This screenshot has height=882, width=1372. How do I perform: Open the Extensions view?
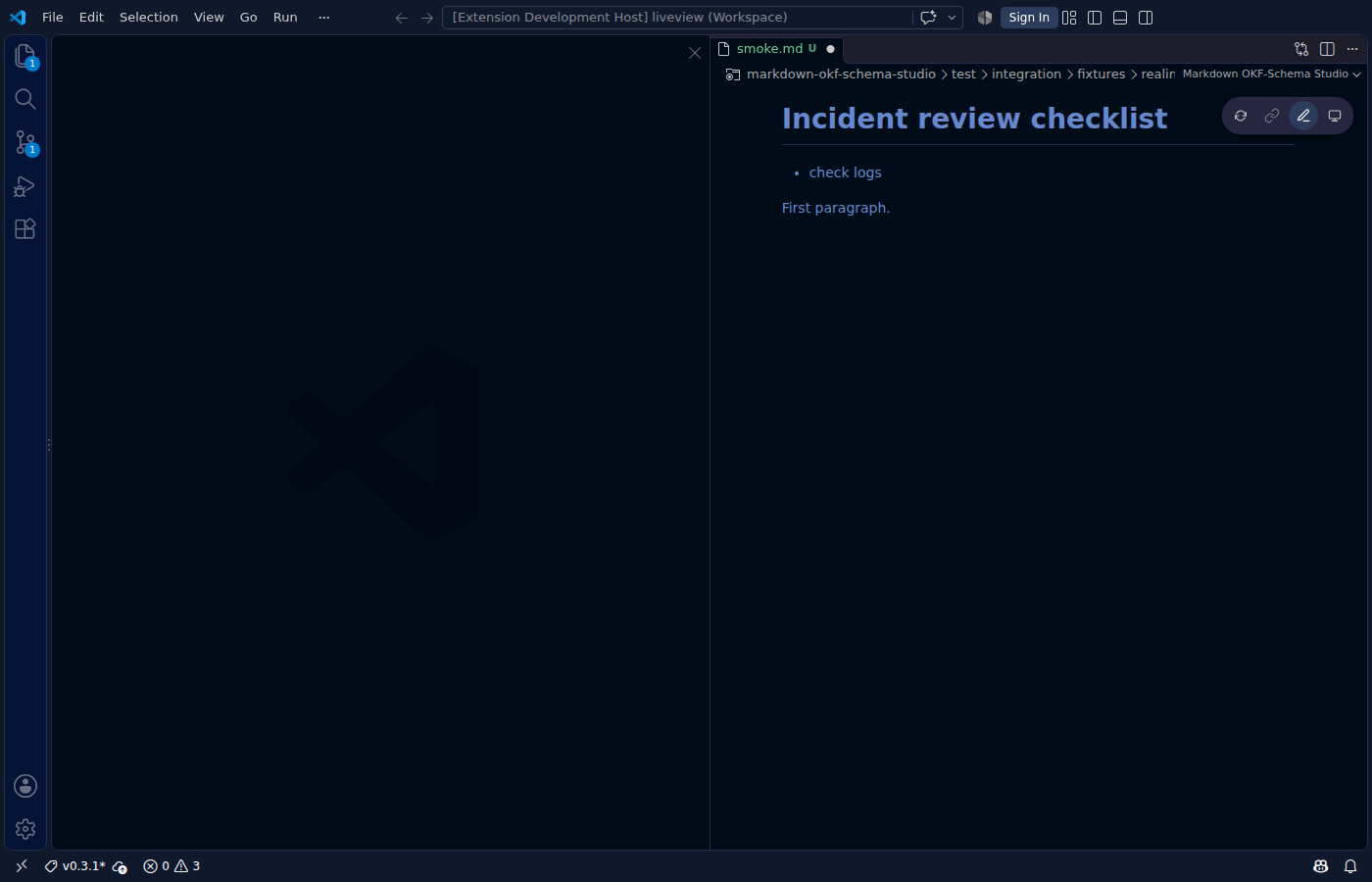(x=25, y=228)
